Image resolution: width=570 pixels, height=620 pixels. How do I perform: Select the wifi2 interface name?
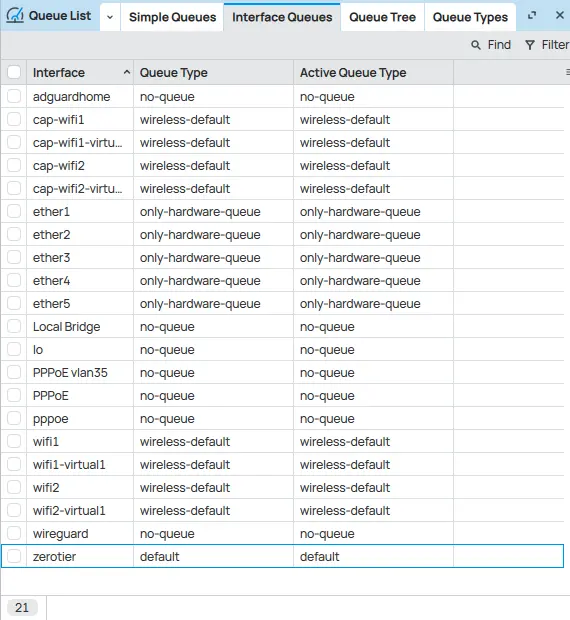click(46, 487)
